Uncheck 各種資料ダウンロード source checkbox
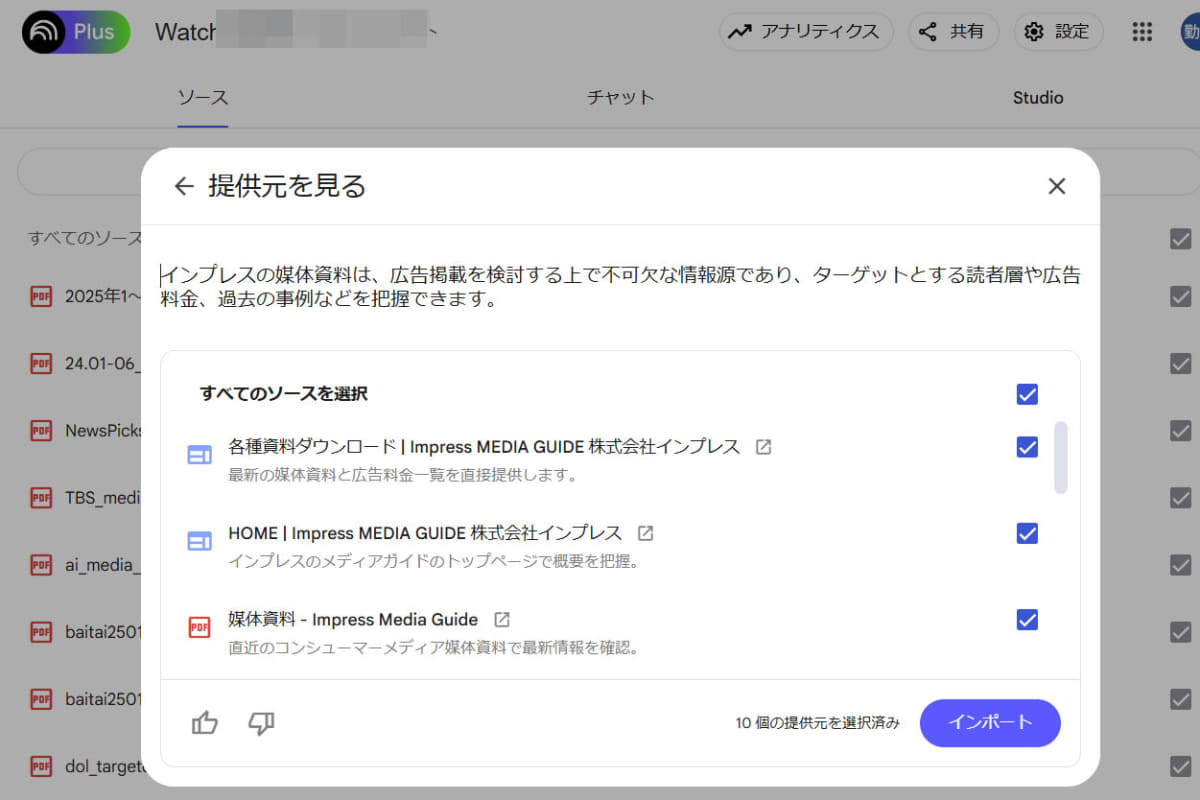 pyautogui.click(x=1027, y=447)
